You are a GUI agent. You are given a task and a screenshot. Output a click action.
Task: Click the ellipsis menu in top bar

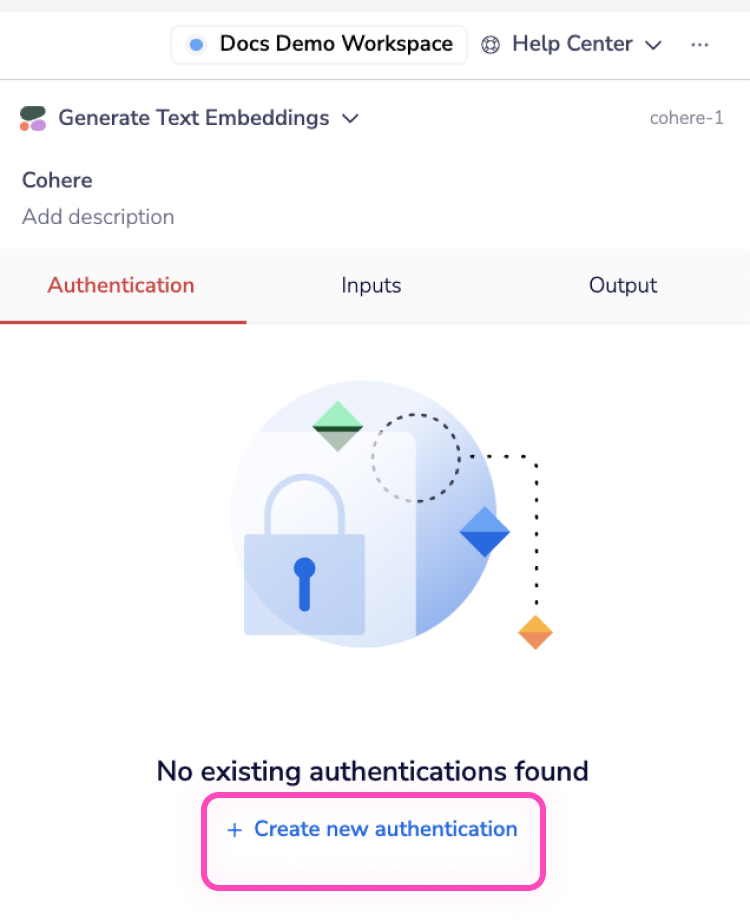coord(700,44)
